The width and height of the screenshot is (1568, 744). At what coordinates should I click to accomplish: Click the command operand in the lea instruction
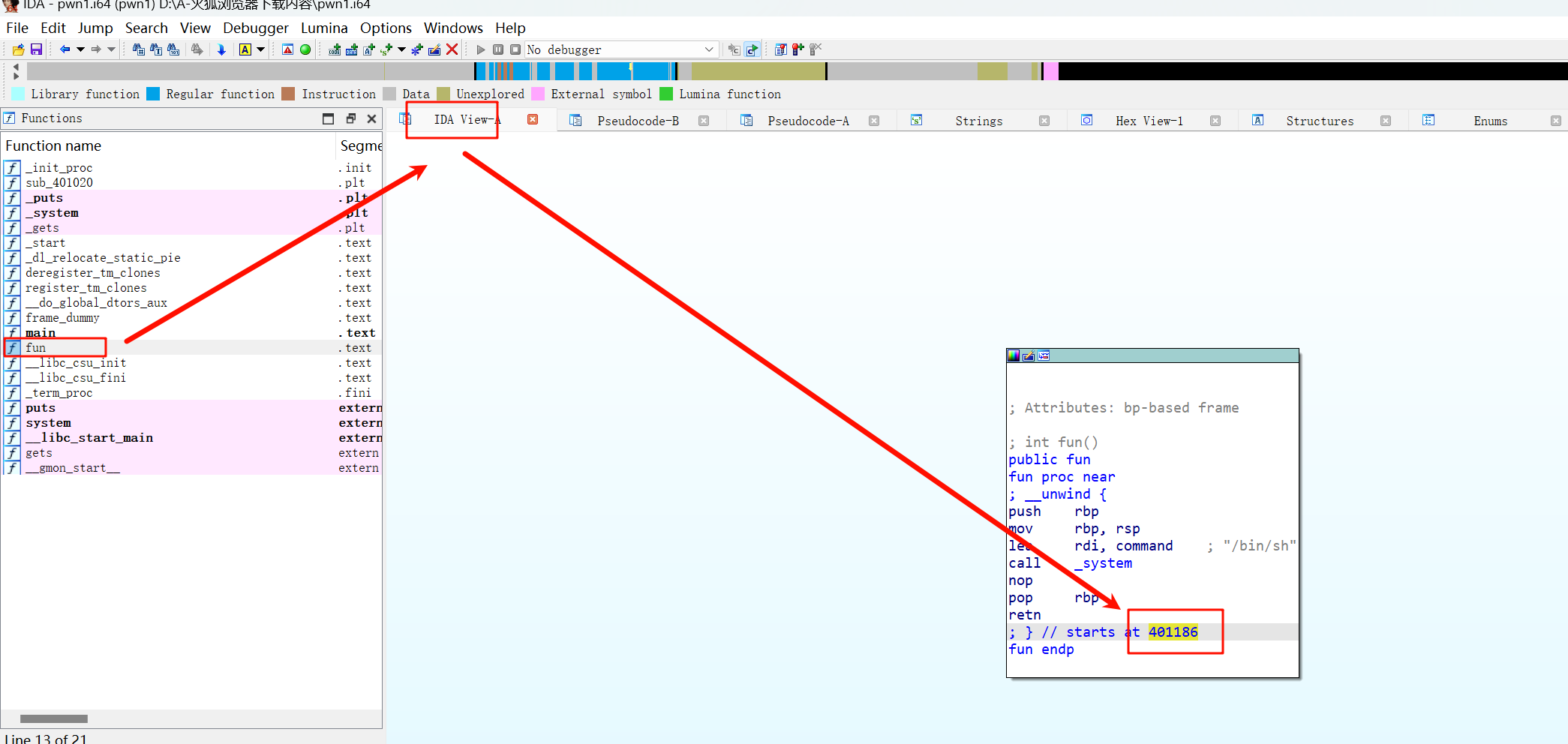pyautogui.click(x=1144, y=546)
